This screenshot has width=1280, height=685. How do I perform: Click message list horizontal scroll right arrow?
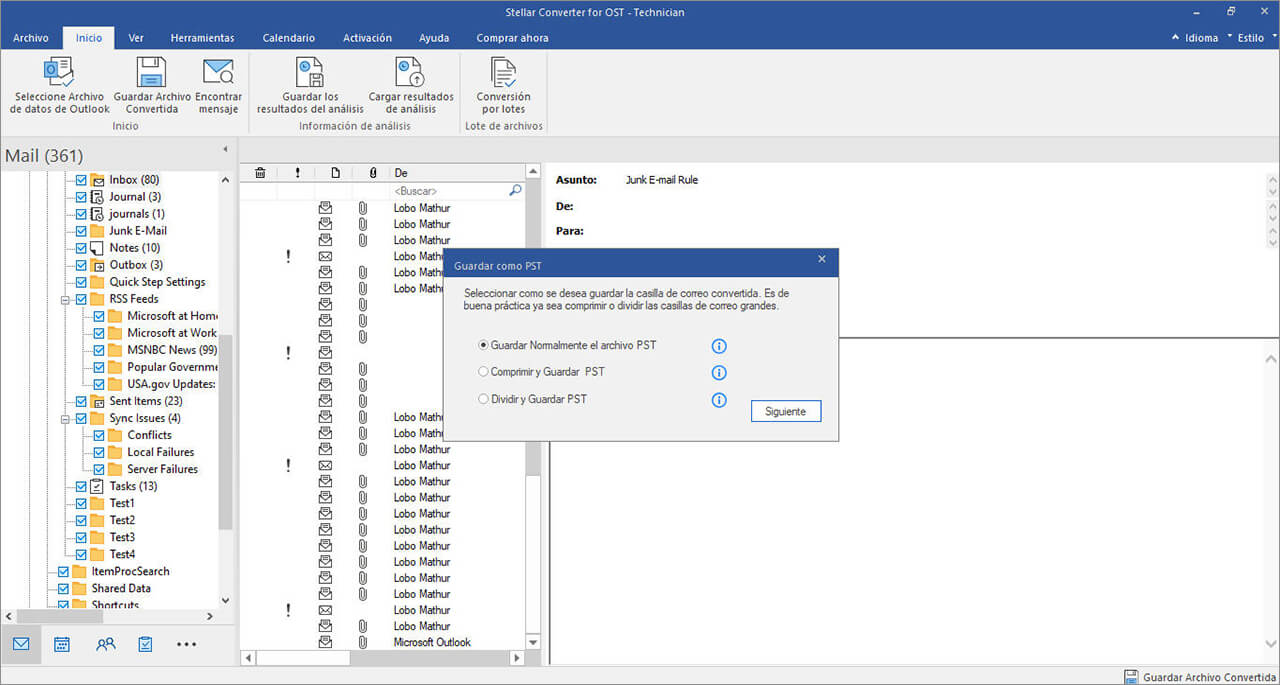pos(517,658)
